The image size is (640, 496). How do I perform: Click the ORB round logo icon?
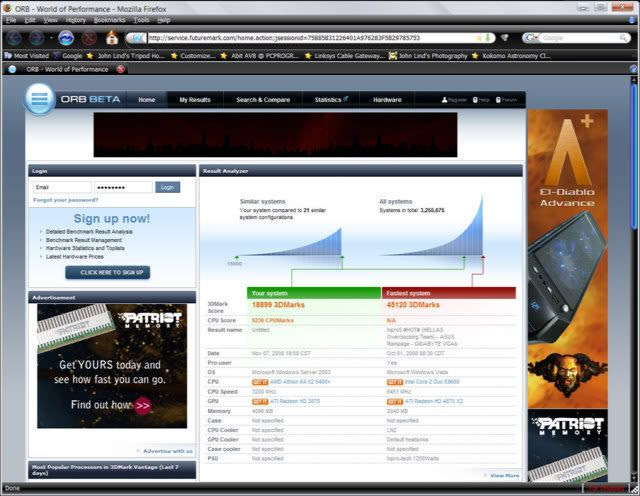[39, 99]
